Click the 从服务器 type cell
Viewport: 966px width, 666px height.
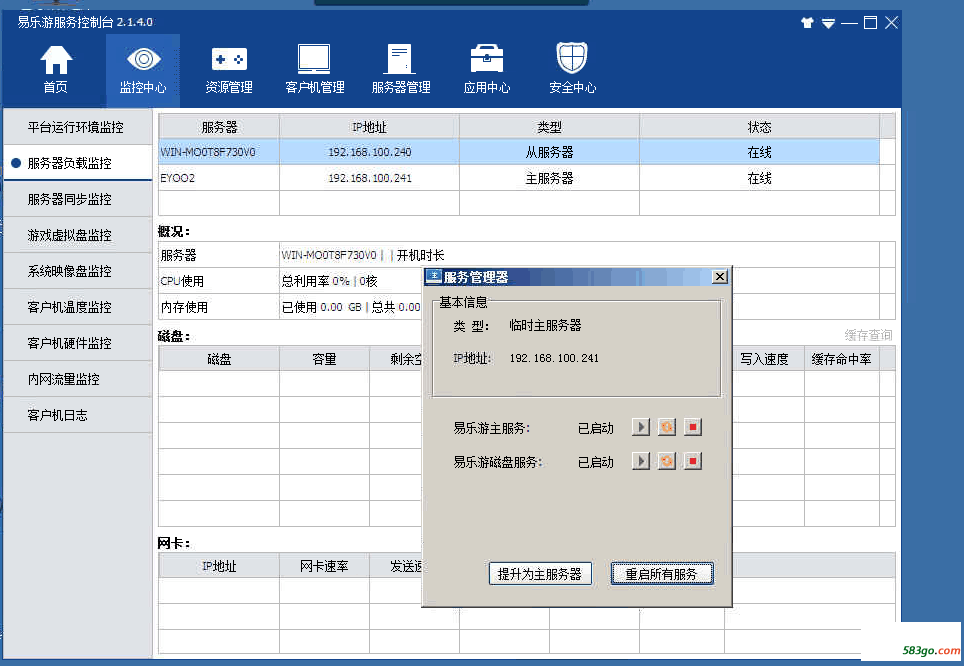[549, 152]
